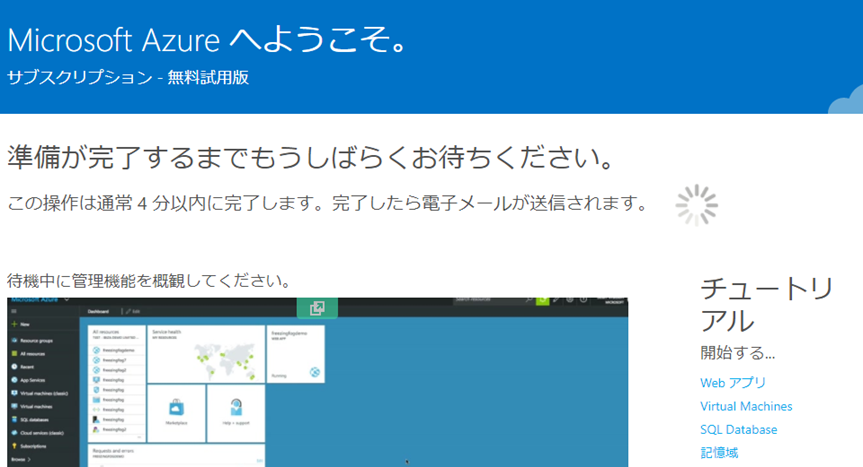Open the Web アプリ tutorial link
The image size is (863, 467).
(733, 382)
